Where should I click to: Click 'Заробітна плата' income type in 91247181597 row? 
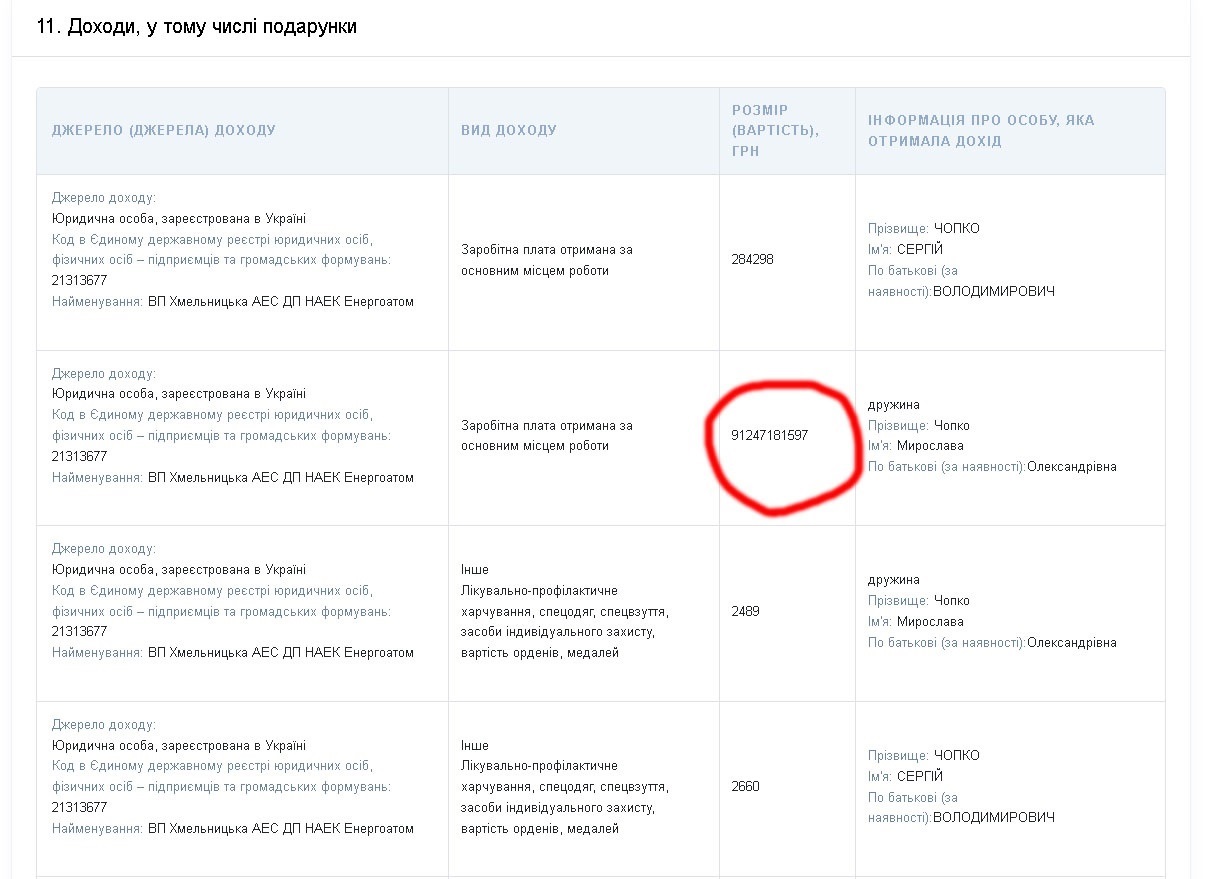click(547, 436)
